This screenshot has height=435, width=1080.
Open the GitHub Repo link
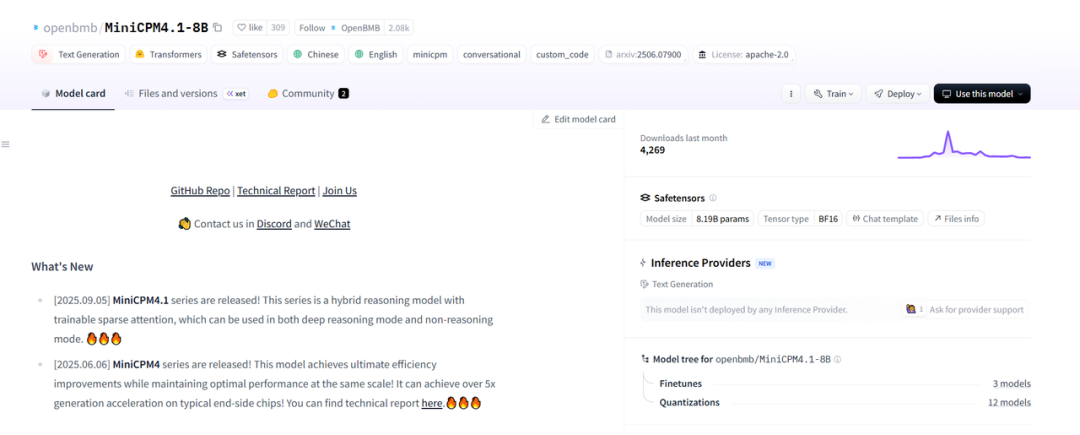click(200, 190)
